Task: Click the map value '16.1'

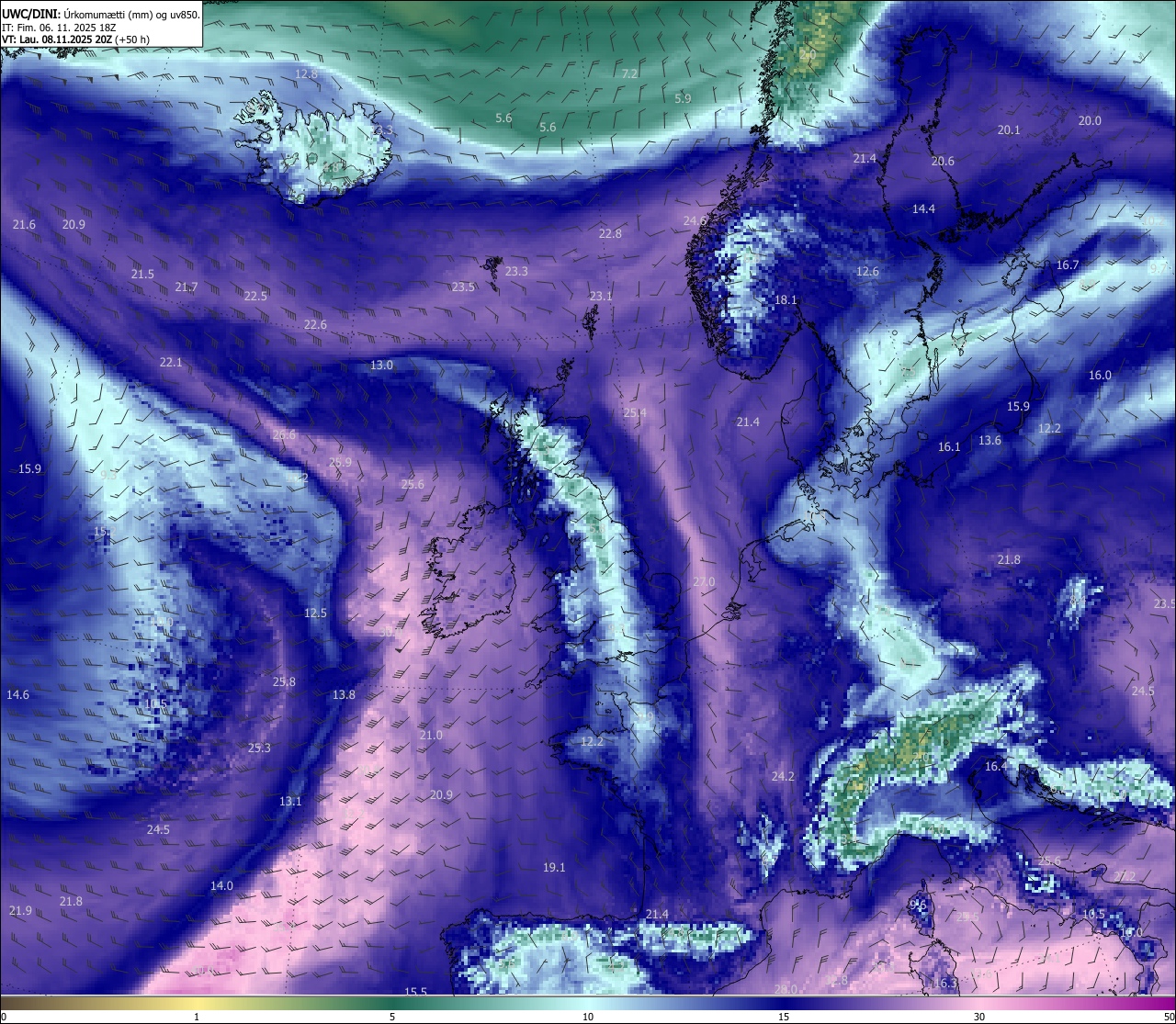Action: pyautogui.click(x=949, y=447)
